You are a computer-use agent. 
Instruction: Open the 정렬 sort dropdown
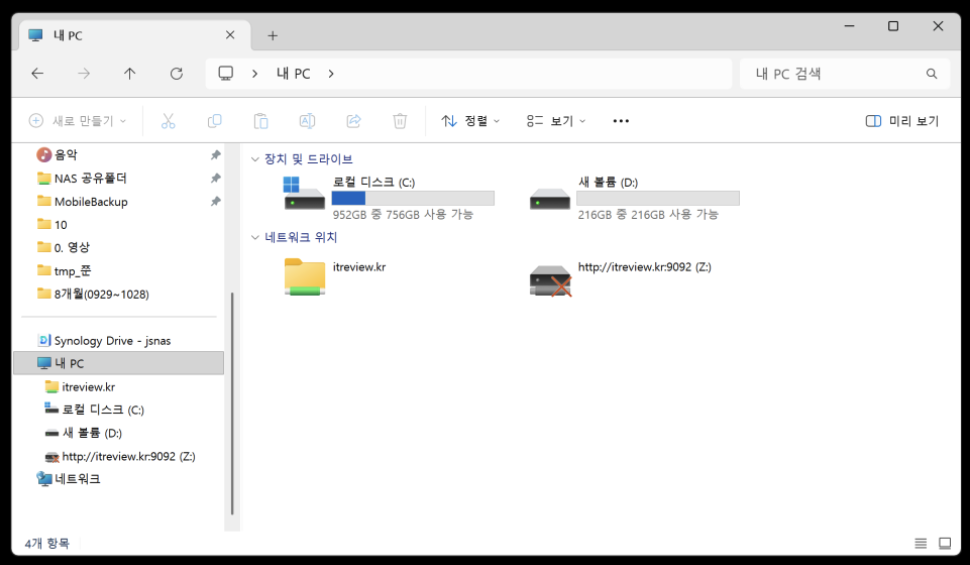pos(471,121)
